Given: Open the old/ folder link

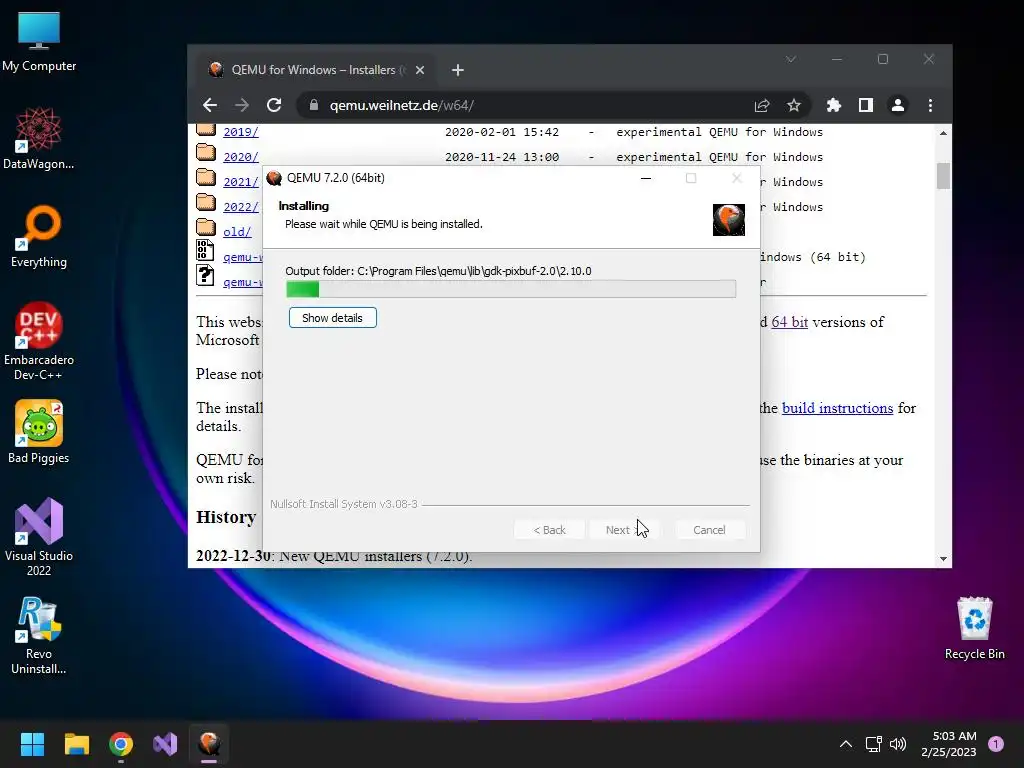Looking at the screenshot, I should point(237,232).
